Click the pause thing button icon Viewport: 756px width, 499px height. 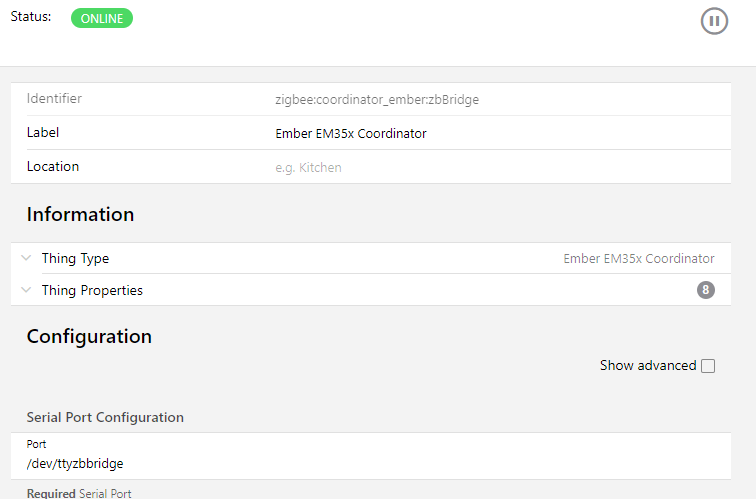click(x=714, y=21)
